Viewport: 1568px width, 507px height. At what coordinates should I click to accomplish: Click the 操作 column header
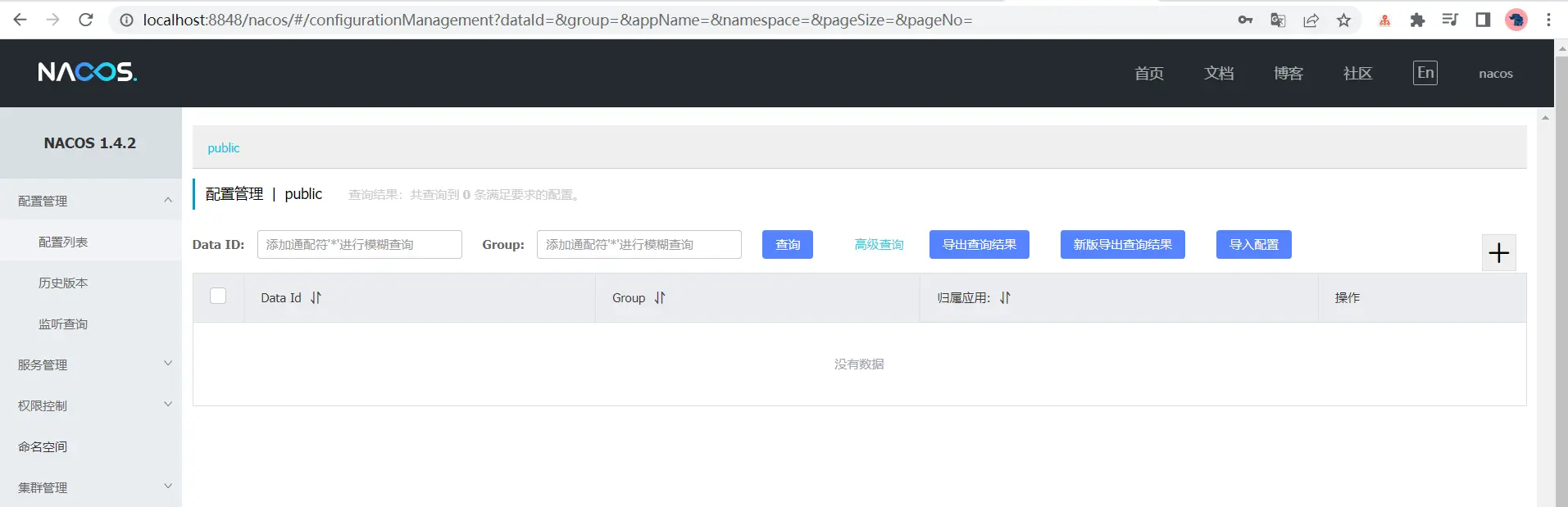[1347, 298]
